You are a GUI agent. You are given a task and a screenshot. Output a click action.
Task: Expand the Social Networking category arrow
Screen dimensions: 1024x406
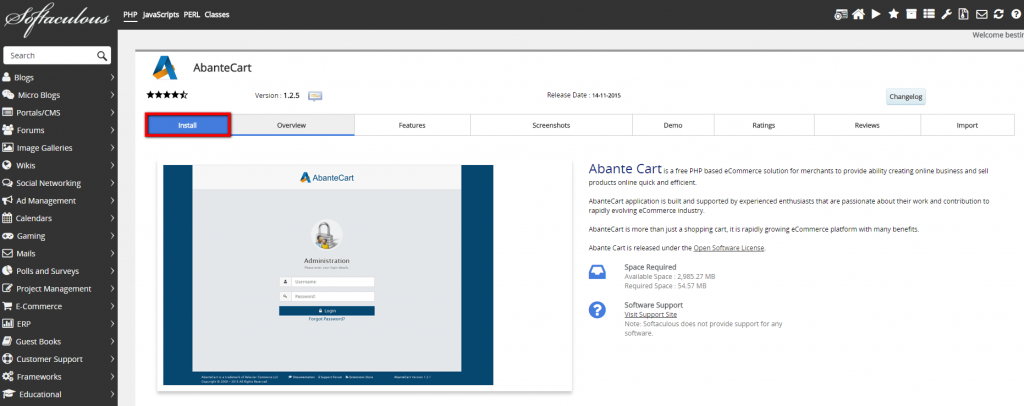tap(112, 183)
